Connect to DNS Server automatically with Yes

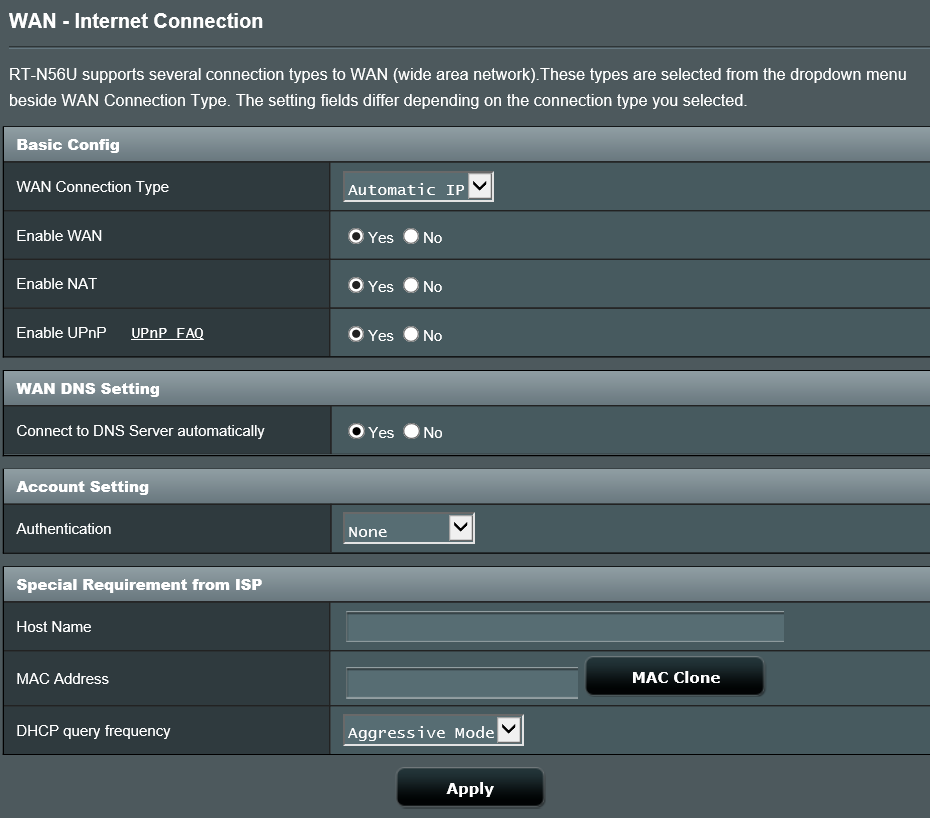click(x=357, y=432)
